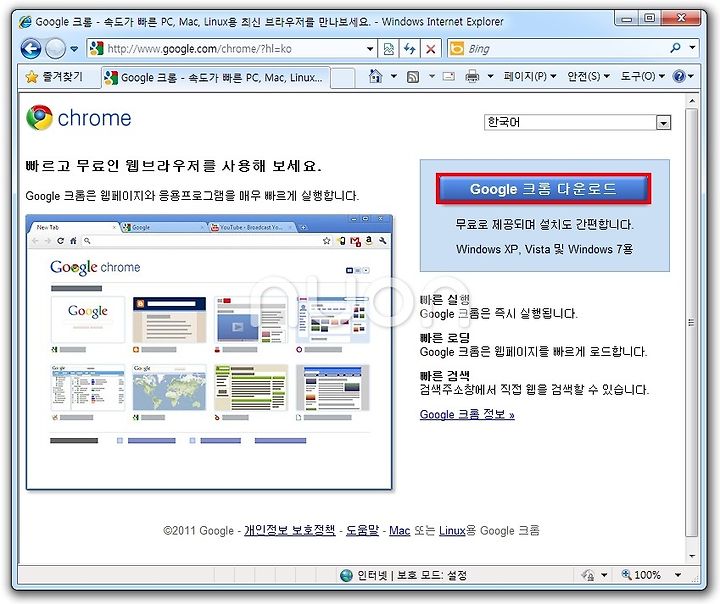Click the IE logo in title bar
The image size is (720, 604).
pyautogui.click(x=25, y=22)
